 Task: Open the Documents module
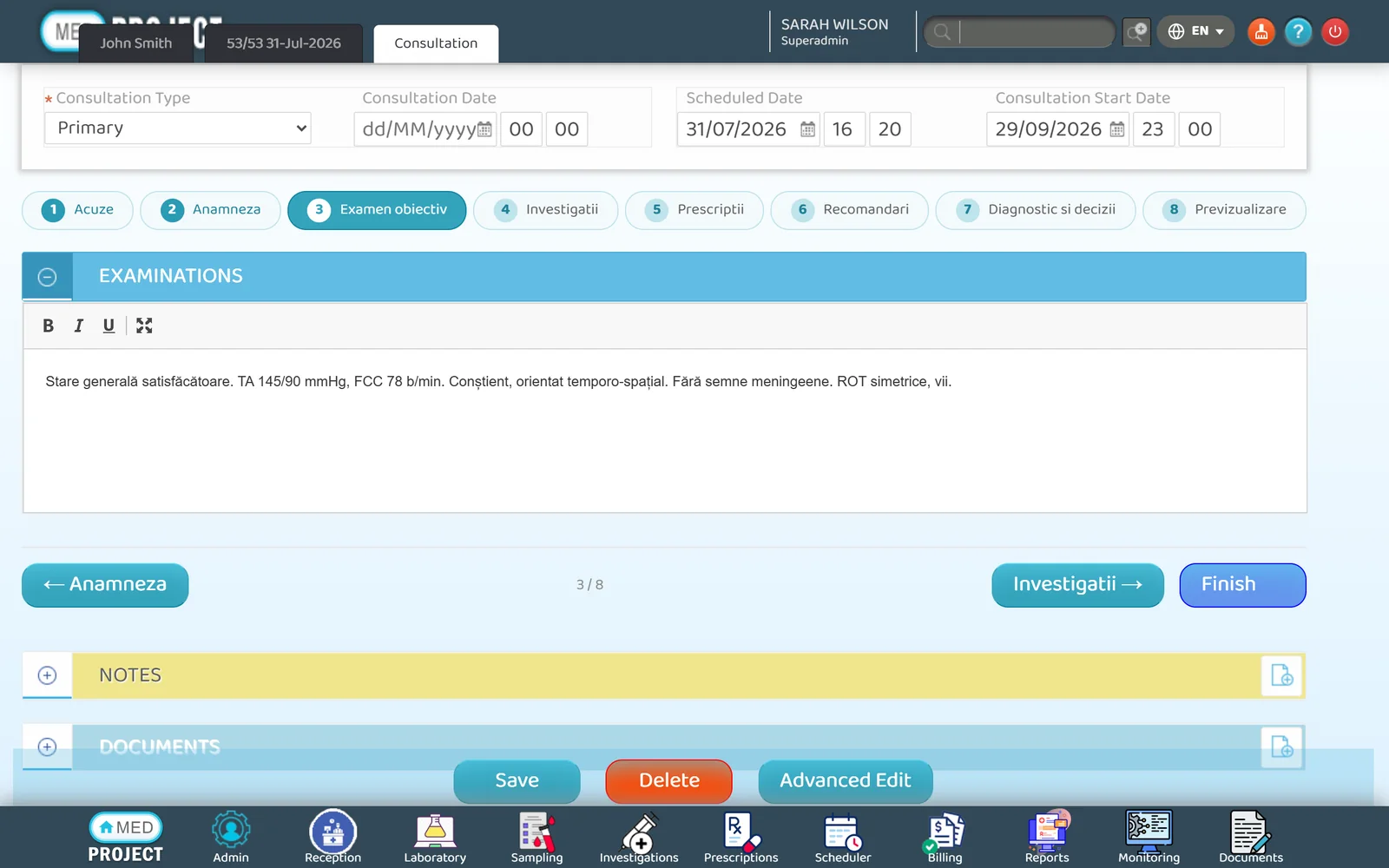[1251, 838]
